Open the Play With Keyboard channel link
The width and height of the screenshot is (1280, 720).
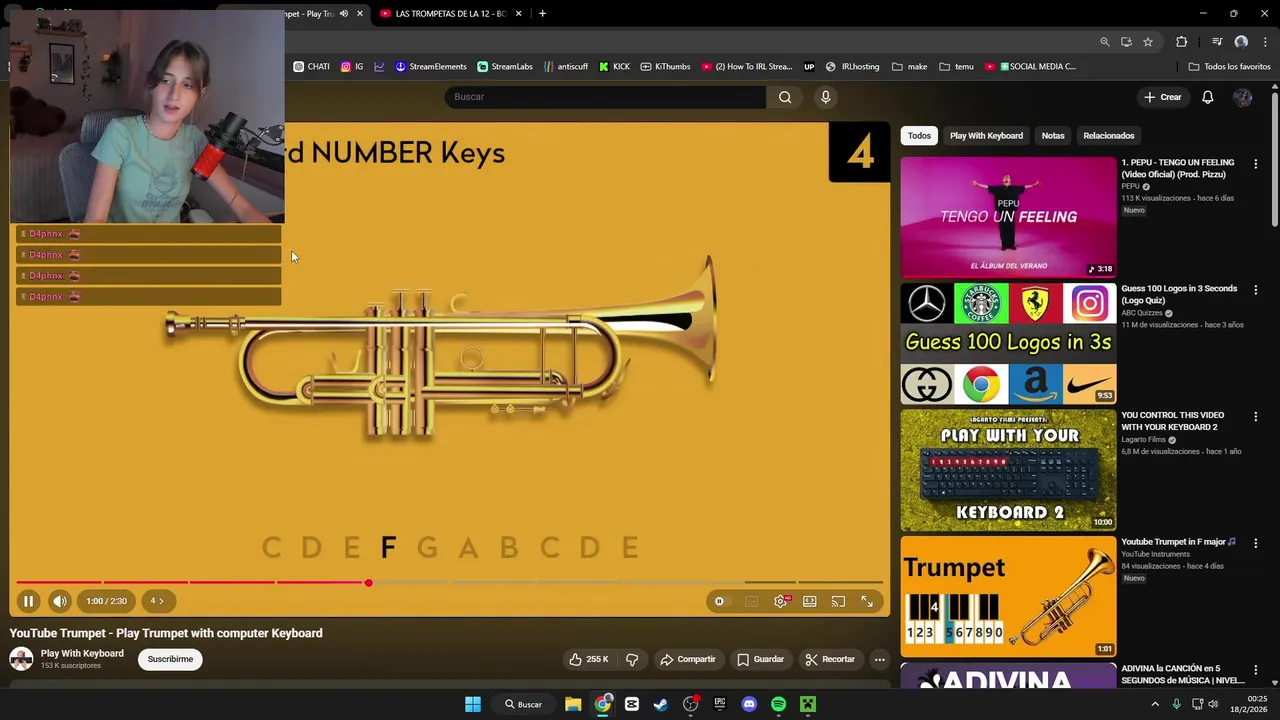tap(82, 653)
